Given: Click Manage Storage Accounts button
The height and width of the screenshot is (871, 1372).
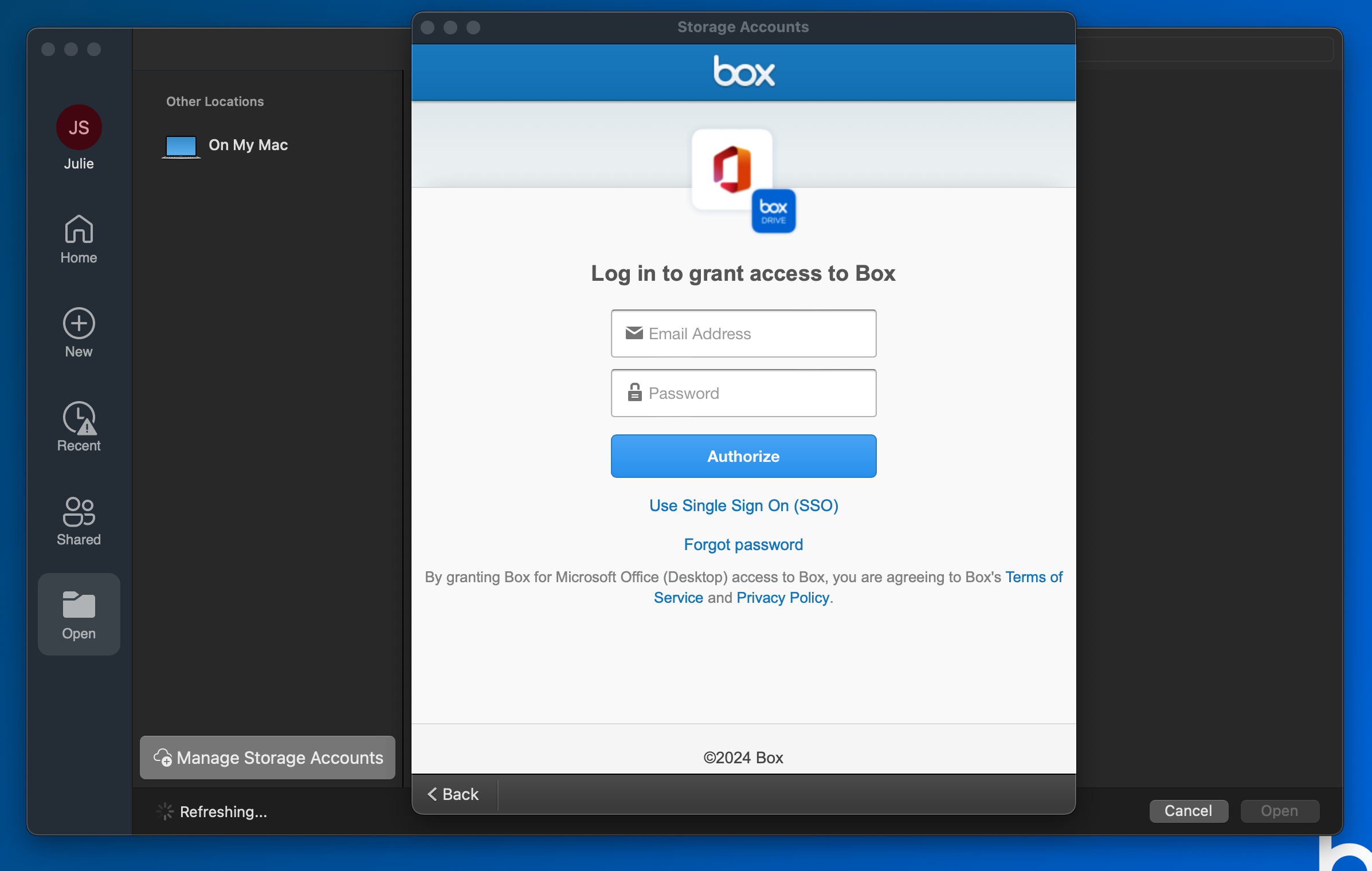Looking at the screenshot, I should coord(268,758).
